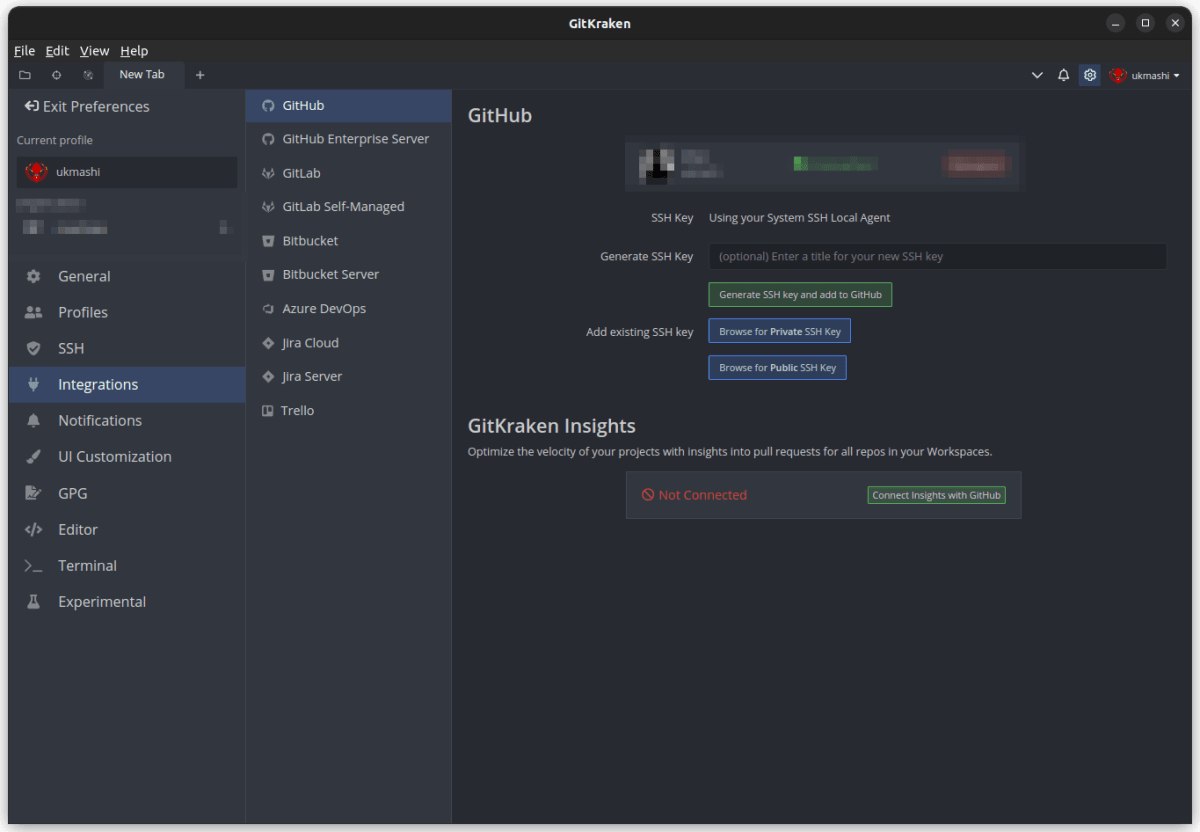
Task: Click the Trello board icon
Action: pos(268,410)
